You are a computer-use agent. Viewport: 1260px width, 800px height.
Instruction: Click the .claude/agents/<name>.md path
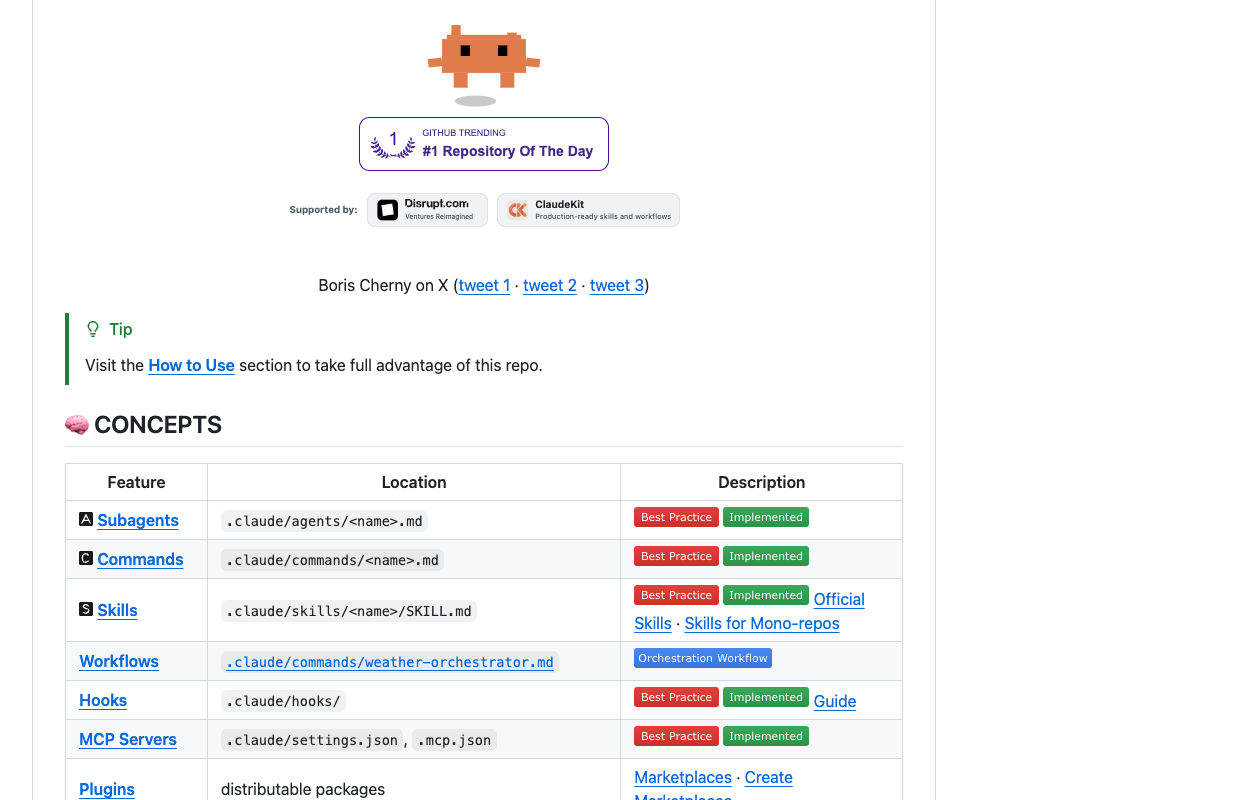click(x=324, y=521)
